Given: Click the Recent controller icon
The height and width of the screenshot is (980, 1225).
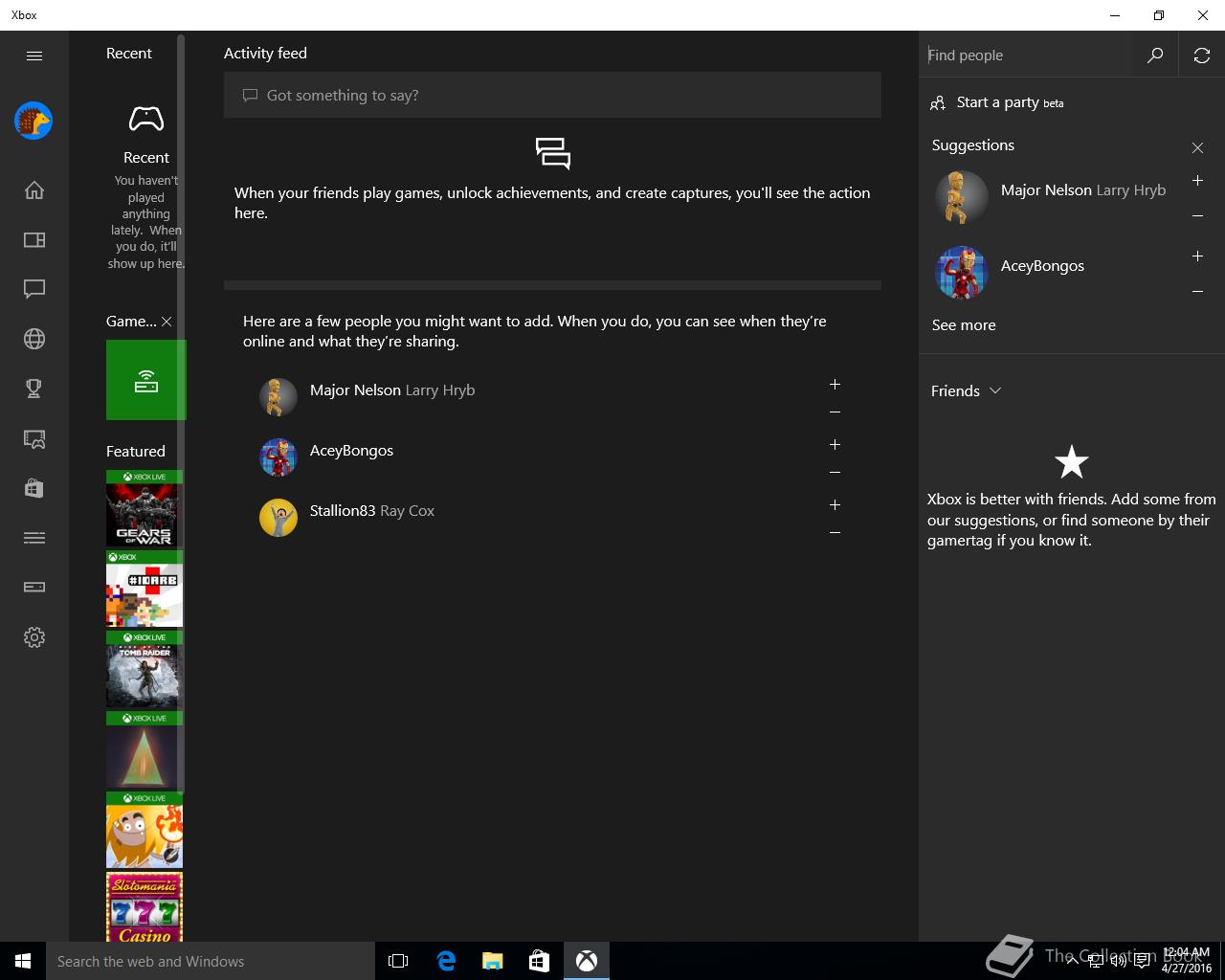Looking at the screenshot, I should pyautogui.click(x=146, y=119).
